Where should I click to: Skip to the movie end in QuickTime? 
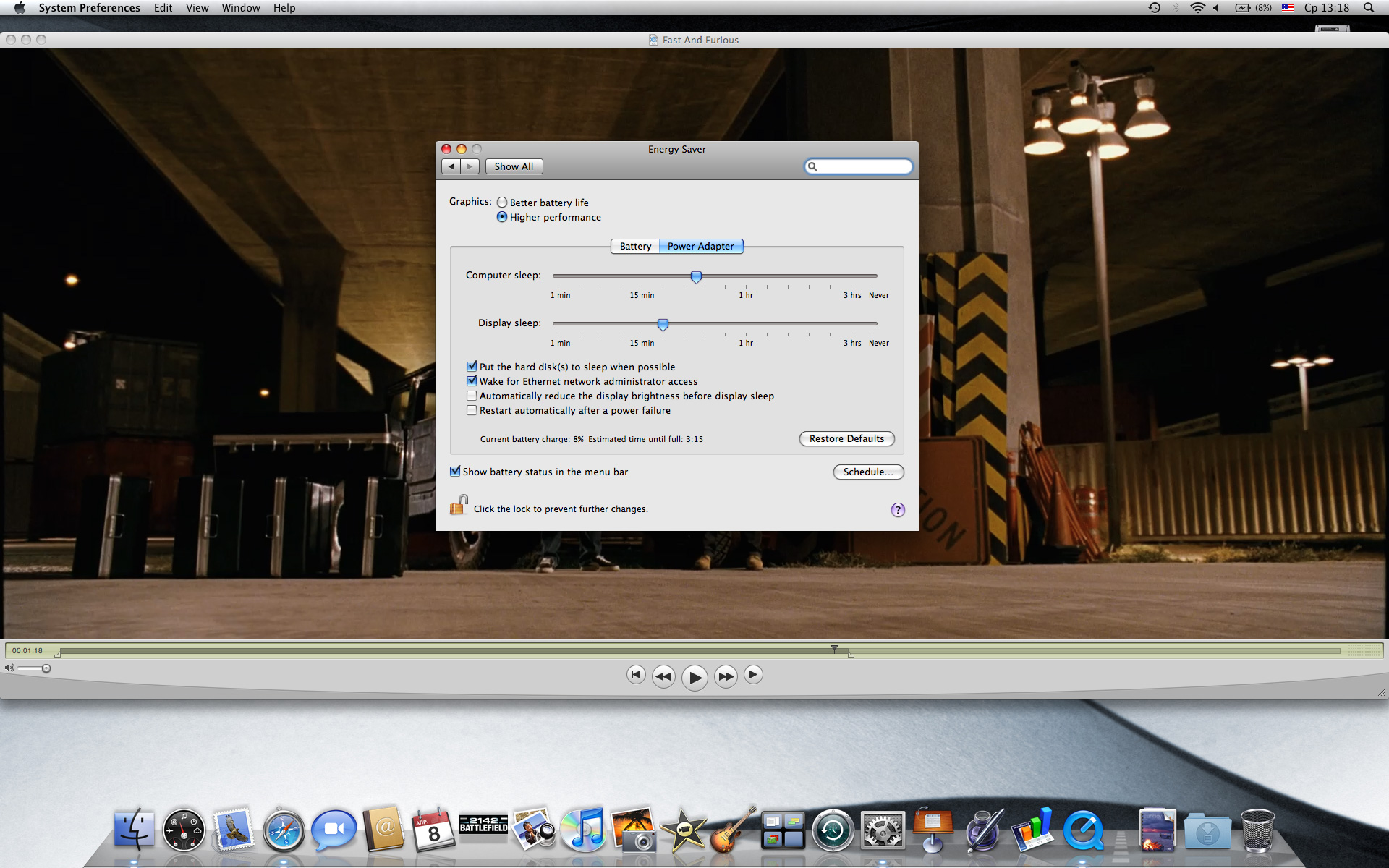[x=753, y=675]
